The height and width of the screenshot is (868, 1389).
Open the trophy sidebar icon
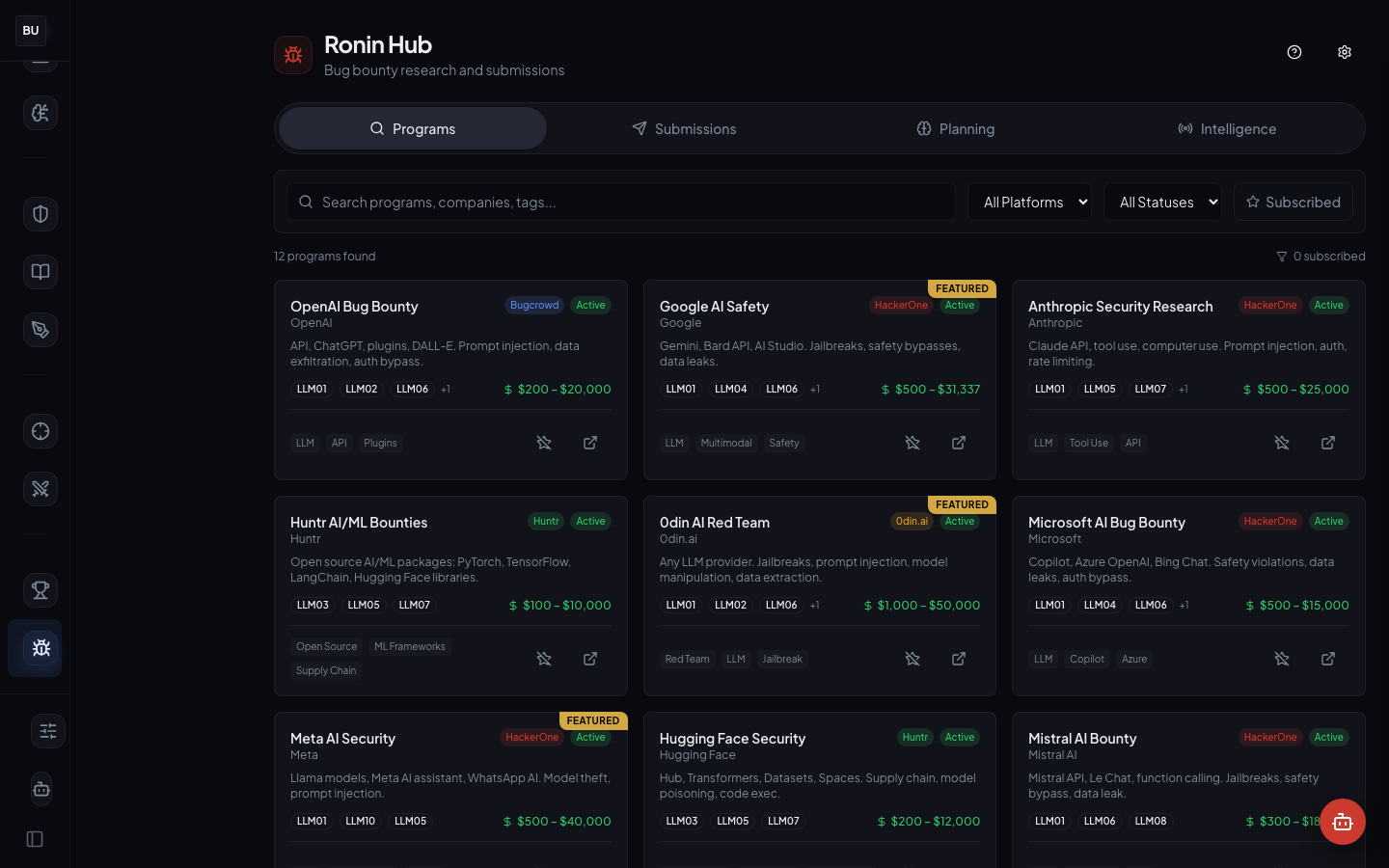[x=41, y=590]
